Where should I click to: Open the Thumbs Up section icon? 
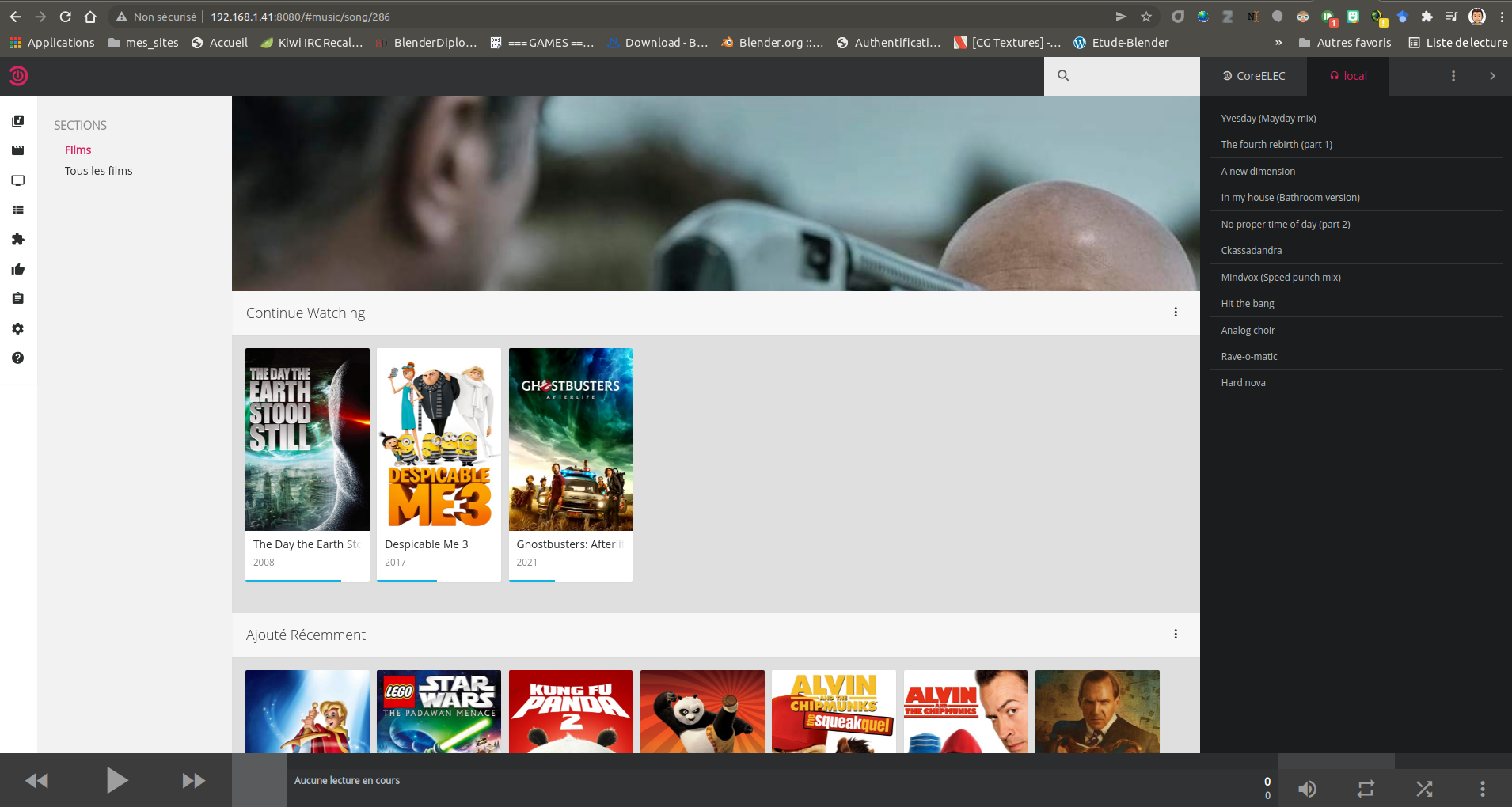tap(18, 269)
